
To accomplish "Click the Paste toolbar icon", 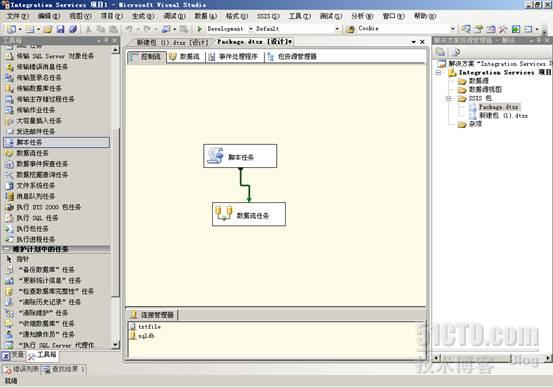I will click(x=113, y=29).
